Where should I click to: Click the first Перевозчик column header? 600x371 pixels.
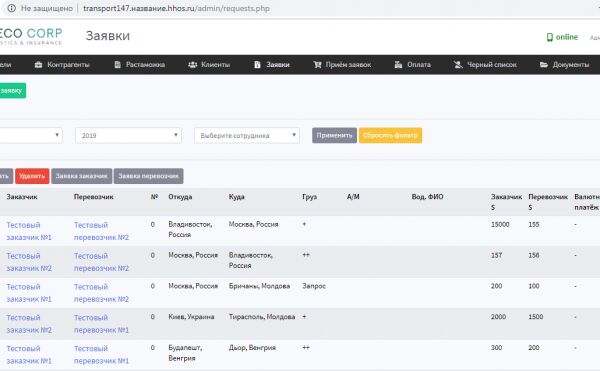[x=94, y=197]
